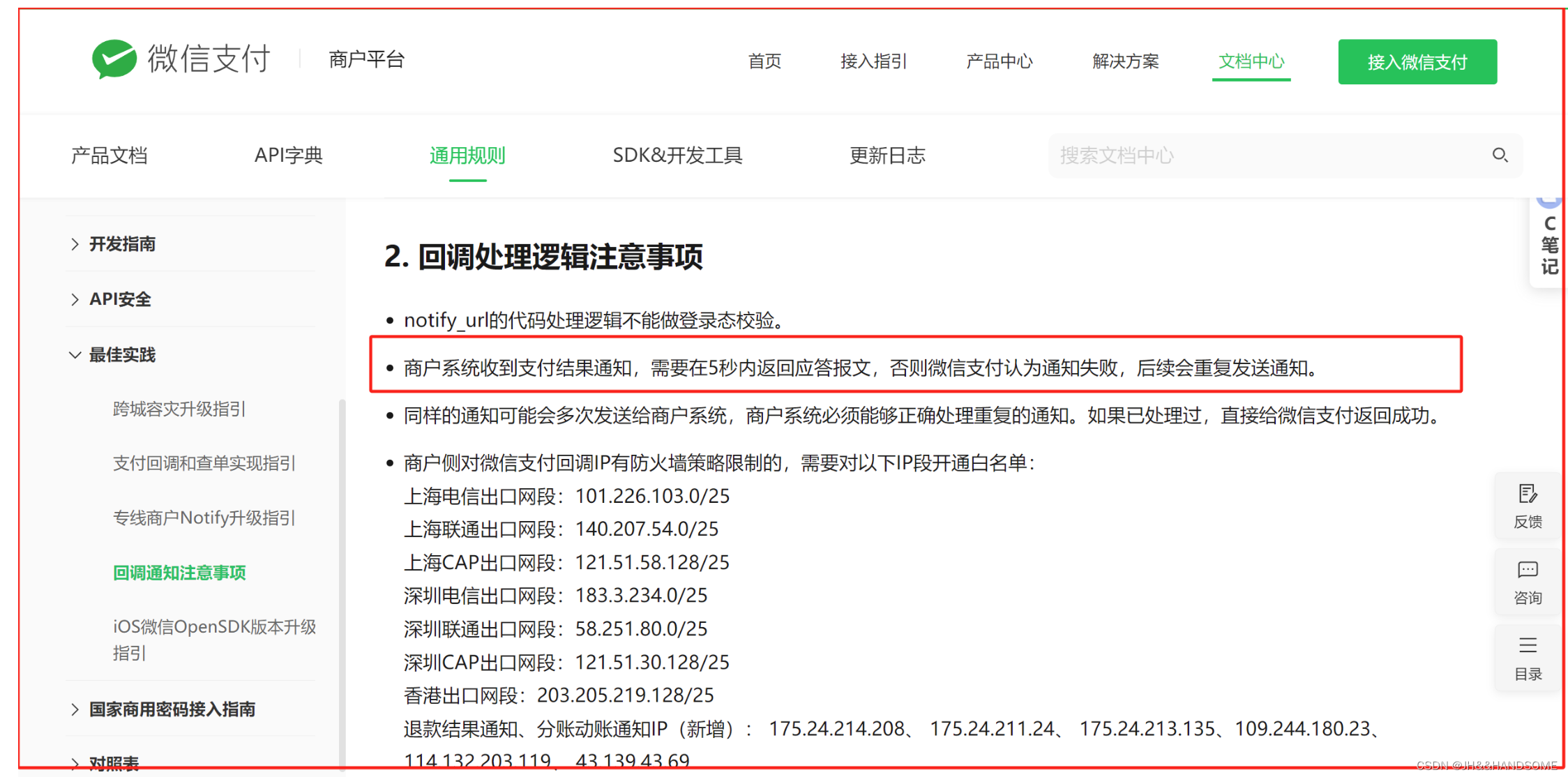Screen dimensions: 1568x777
Task: Open 解决方案 in top navigation
Action: [x=1125, y=61]
